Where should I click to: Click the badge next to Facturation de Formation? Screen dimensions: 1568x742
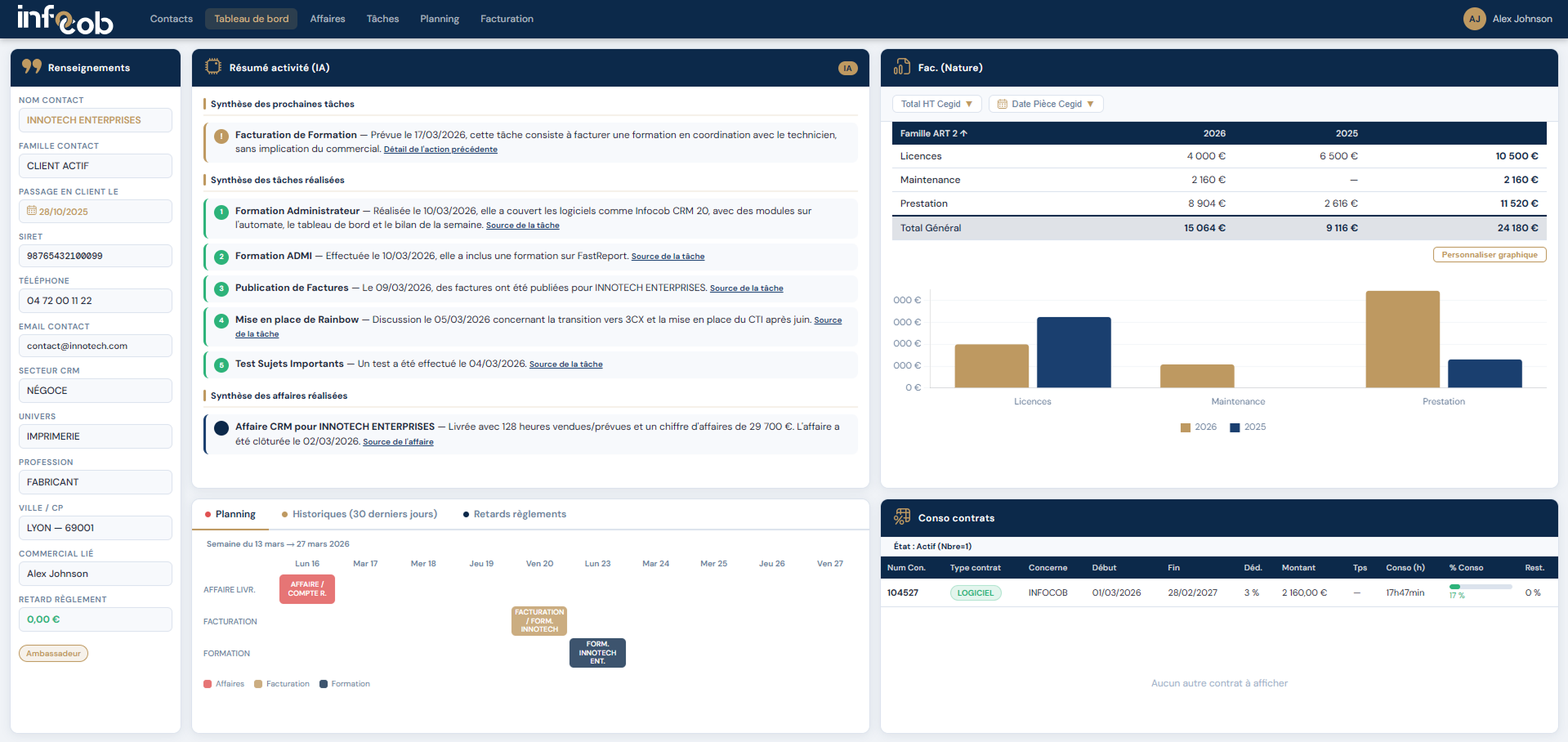pos(221,136)
